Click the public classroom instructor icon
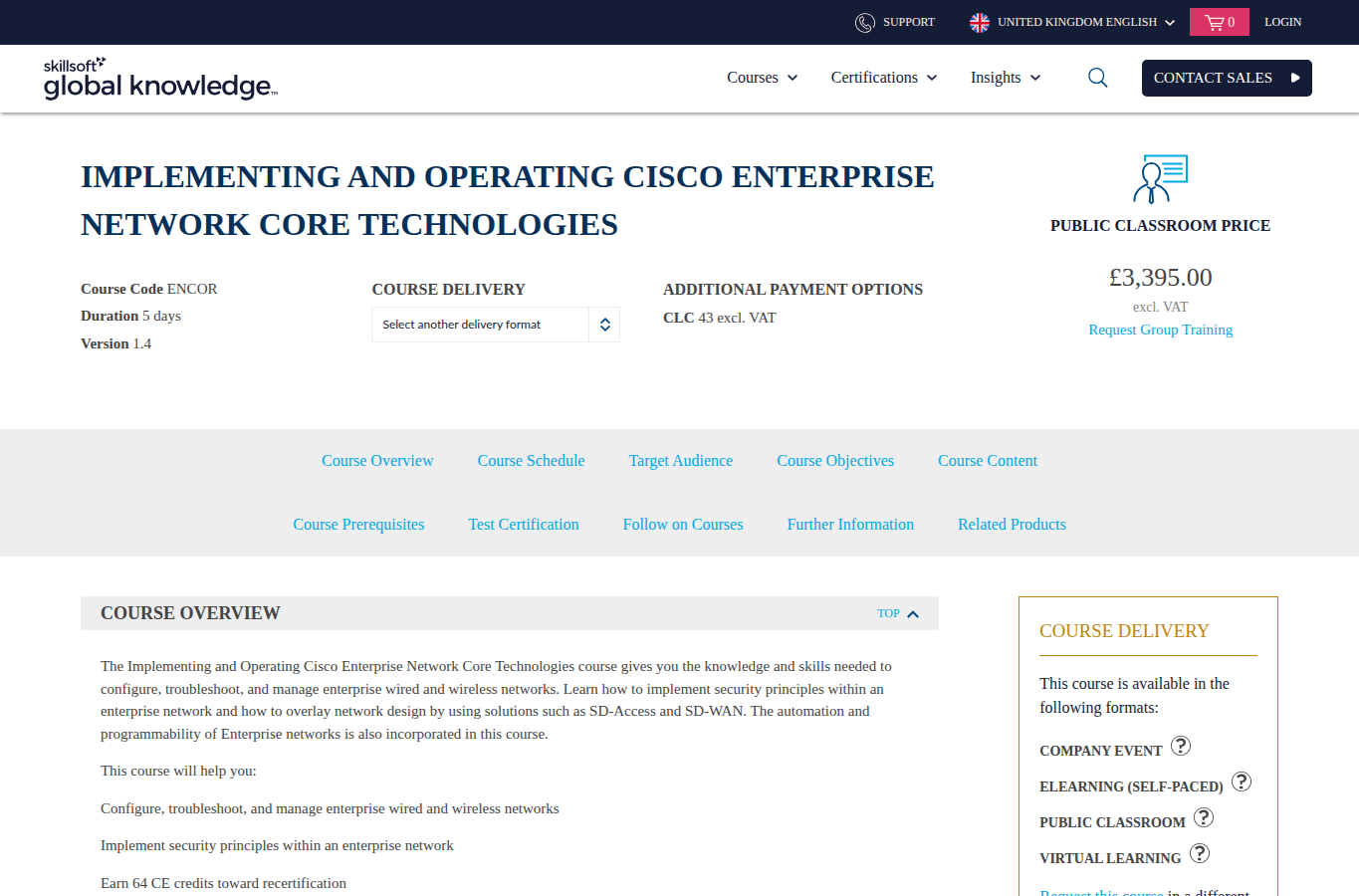Image resolution: width=1359 pixels, height=896 pixels. point(1161,179)
